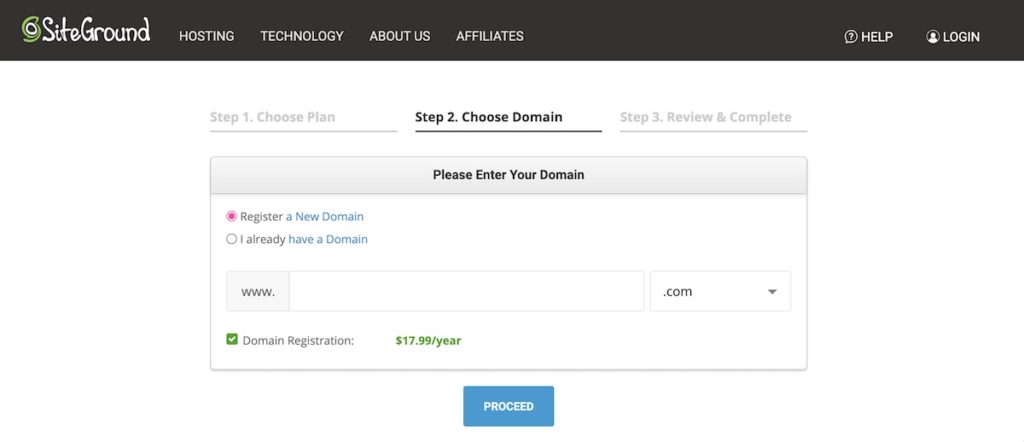Focus the domain name input field
The image size is (1024, 442).
click(x=466, y=291)
